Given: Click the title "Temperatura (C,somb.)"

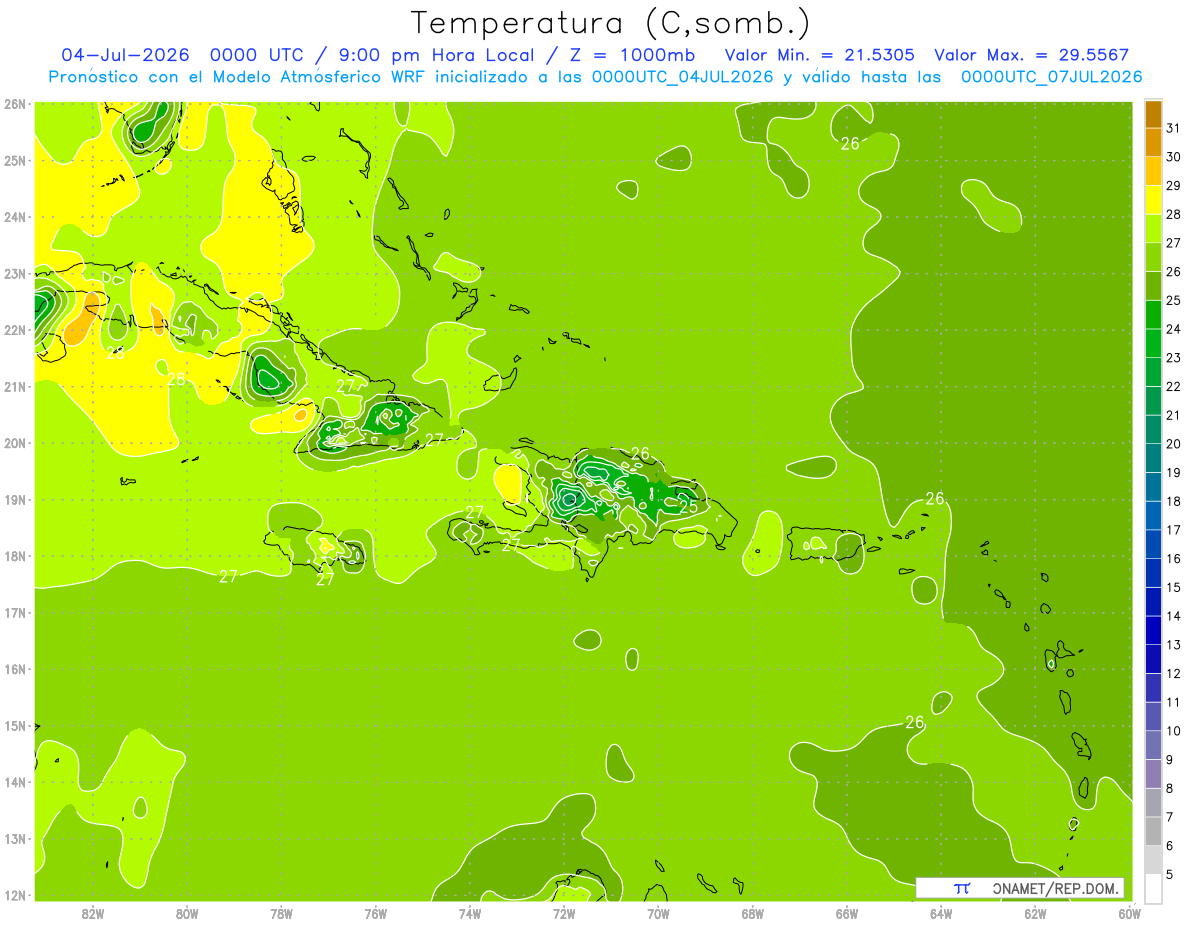Looking at the screenshot, I should click(x=611, y=21).
